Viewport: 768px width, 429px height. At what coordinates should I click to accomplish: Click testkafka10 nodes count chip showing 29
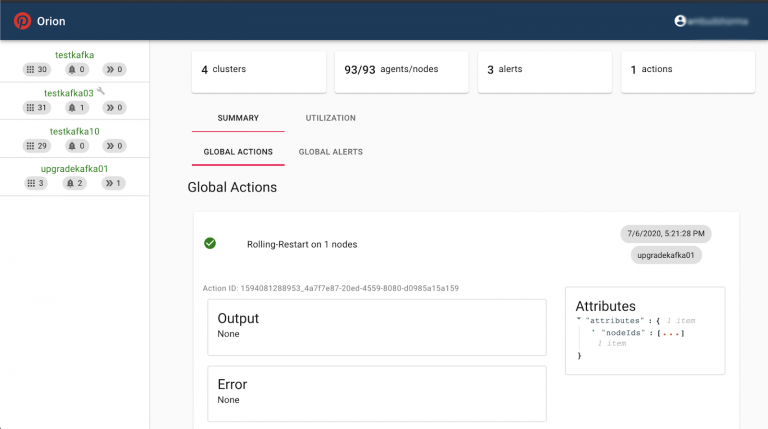(x=37, y=145)
